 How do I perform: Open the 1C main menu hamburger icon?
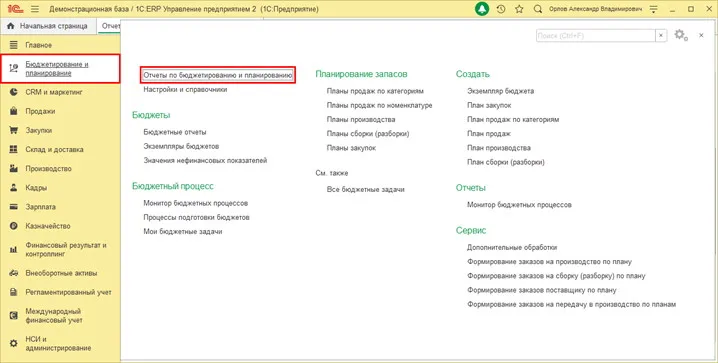tap(34, 9)
